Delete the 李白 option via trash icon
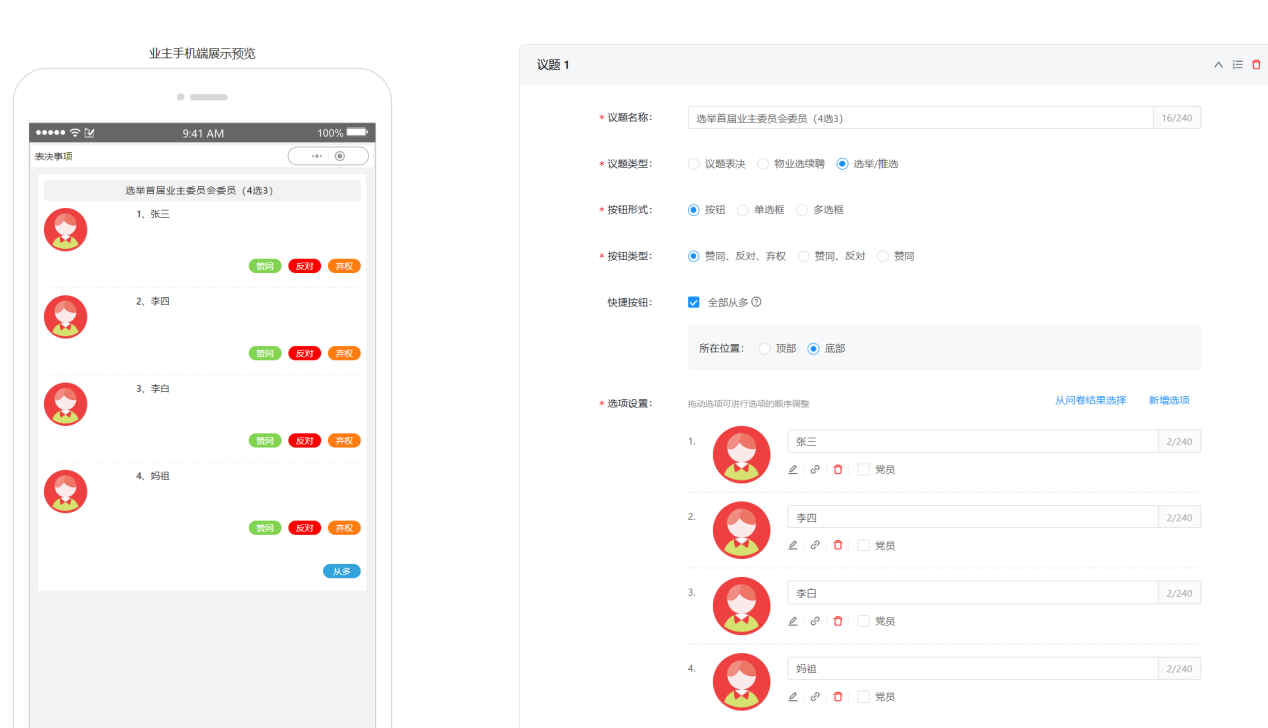1268x728 pixels. [x=838, y=621]
